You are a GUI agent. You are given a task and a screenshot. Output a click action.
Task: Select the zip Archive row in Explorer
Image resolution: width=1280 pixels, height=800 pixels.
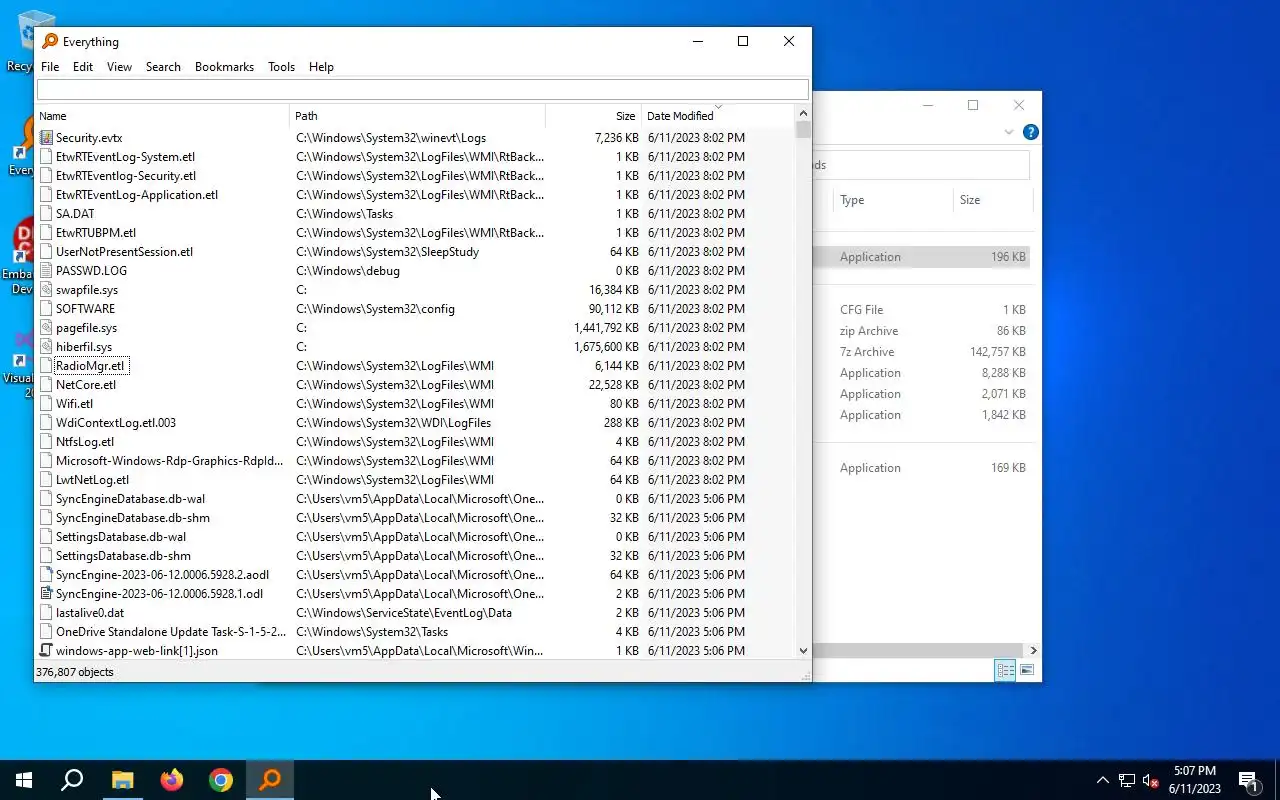point(924,331)
